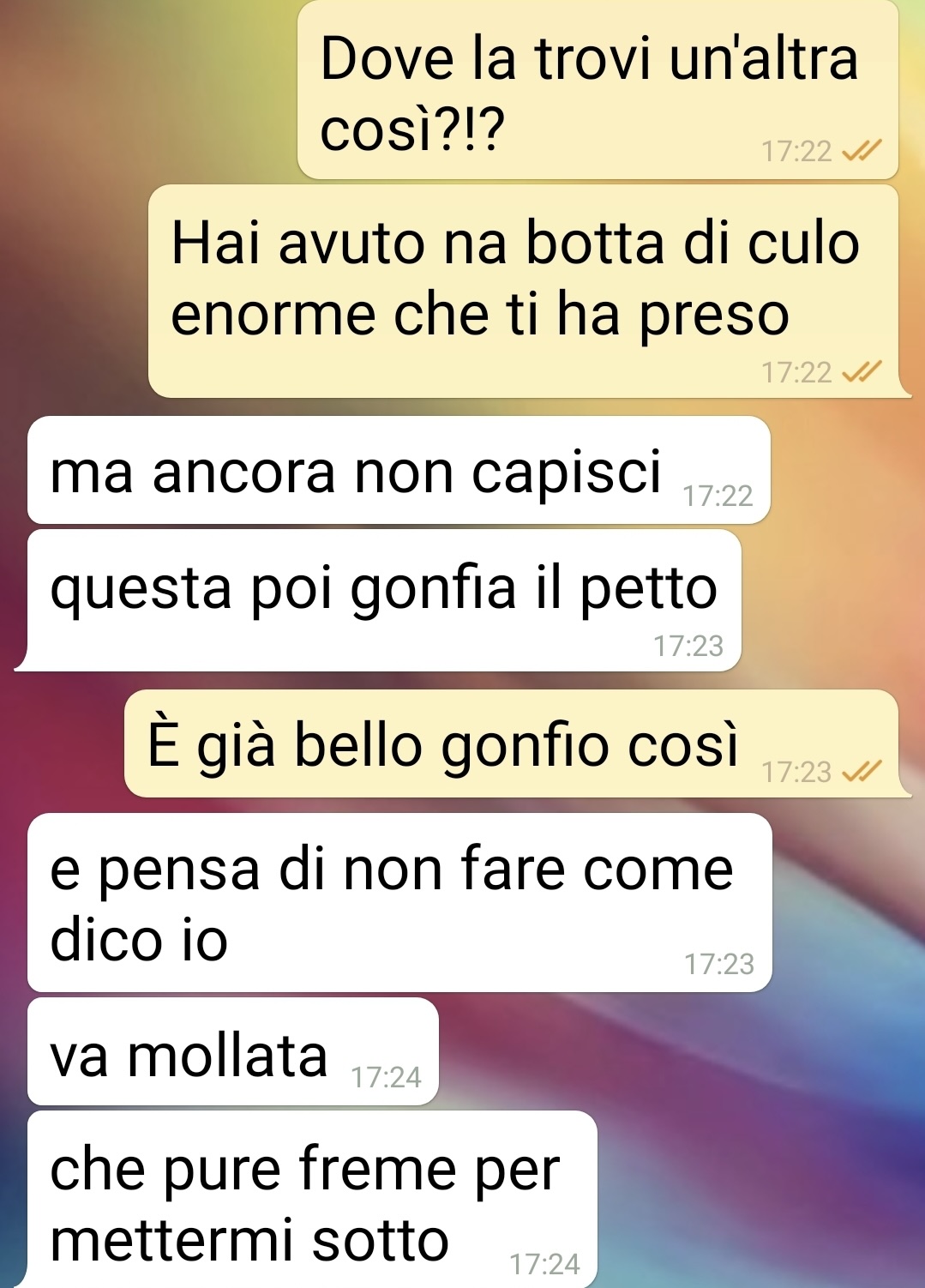Tap the 17:23 timestamp under 'dico io'
Viewport: 925px width, 1288px height.
coord(718,964)
